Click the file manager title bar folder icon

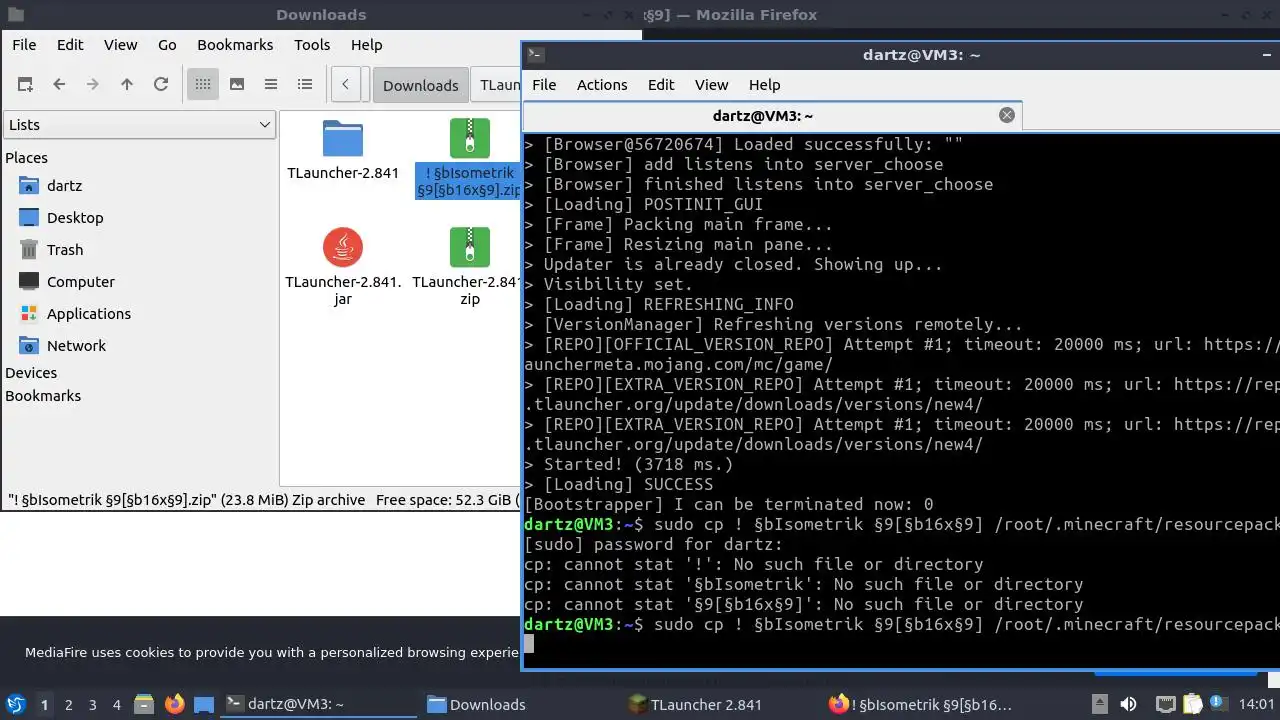[15, 14]
